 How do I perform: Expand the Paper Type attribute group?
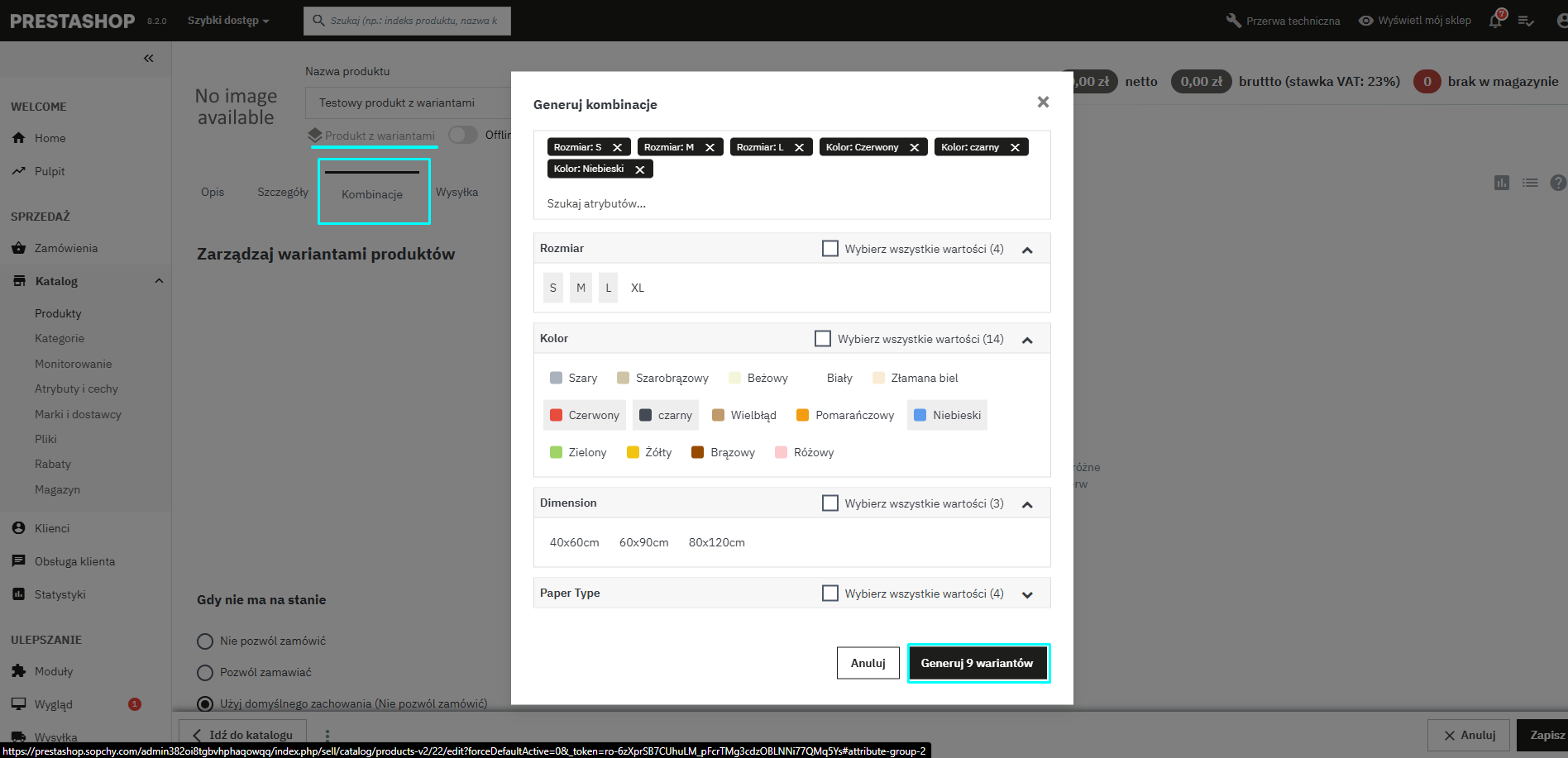pos(1027,594)
